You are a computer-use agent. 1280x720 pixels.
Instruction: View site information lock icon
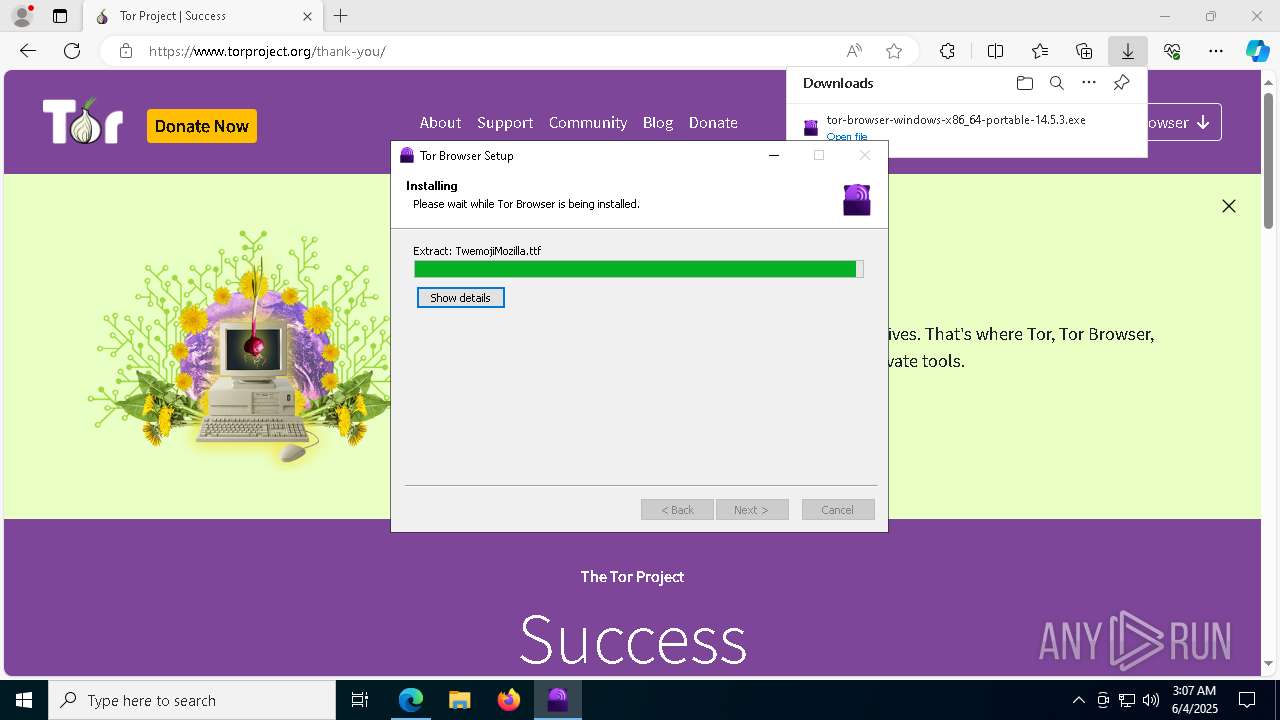pyautogui.click(x=126, y=51)
